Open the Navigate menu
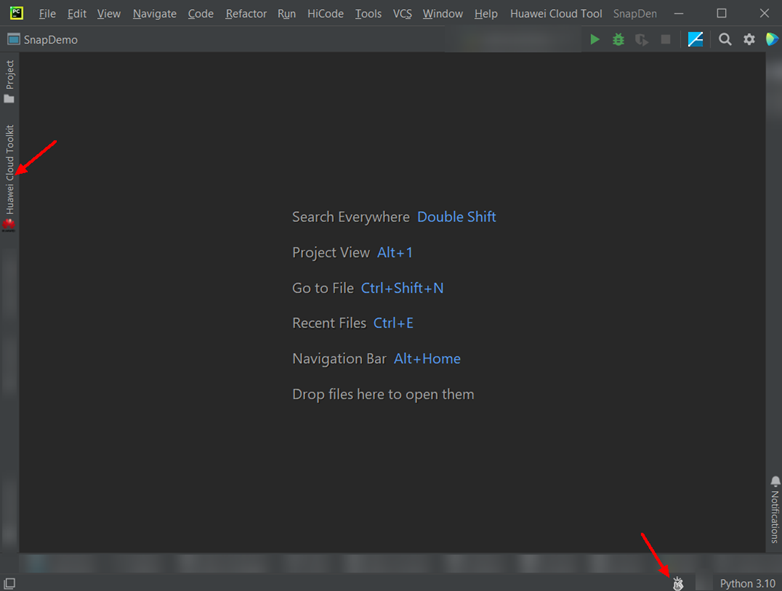The image size is (782, 591). coord(155,14)
